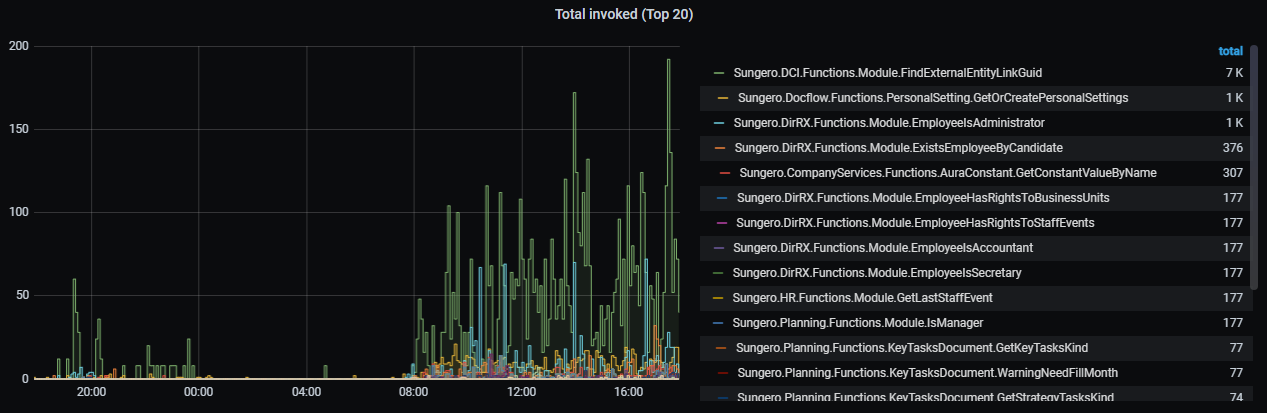Toggle the GetOrCreatePersonalSettings series in the legend

pyautogui.click(x=932, y=98)
